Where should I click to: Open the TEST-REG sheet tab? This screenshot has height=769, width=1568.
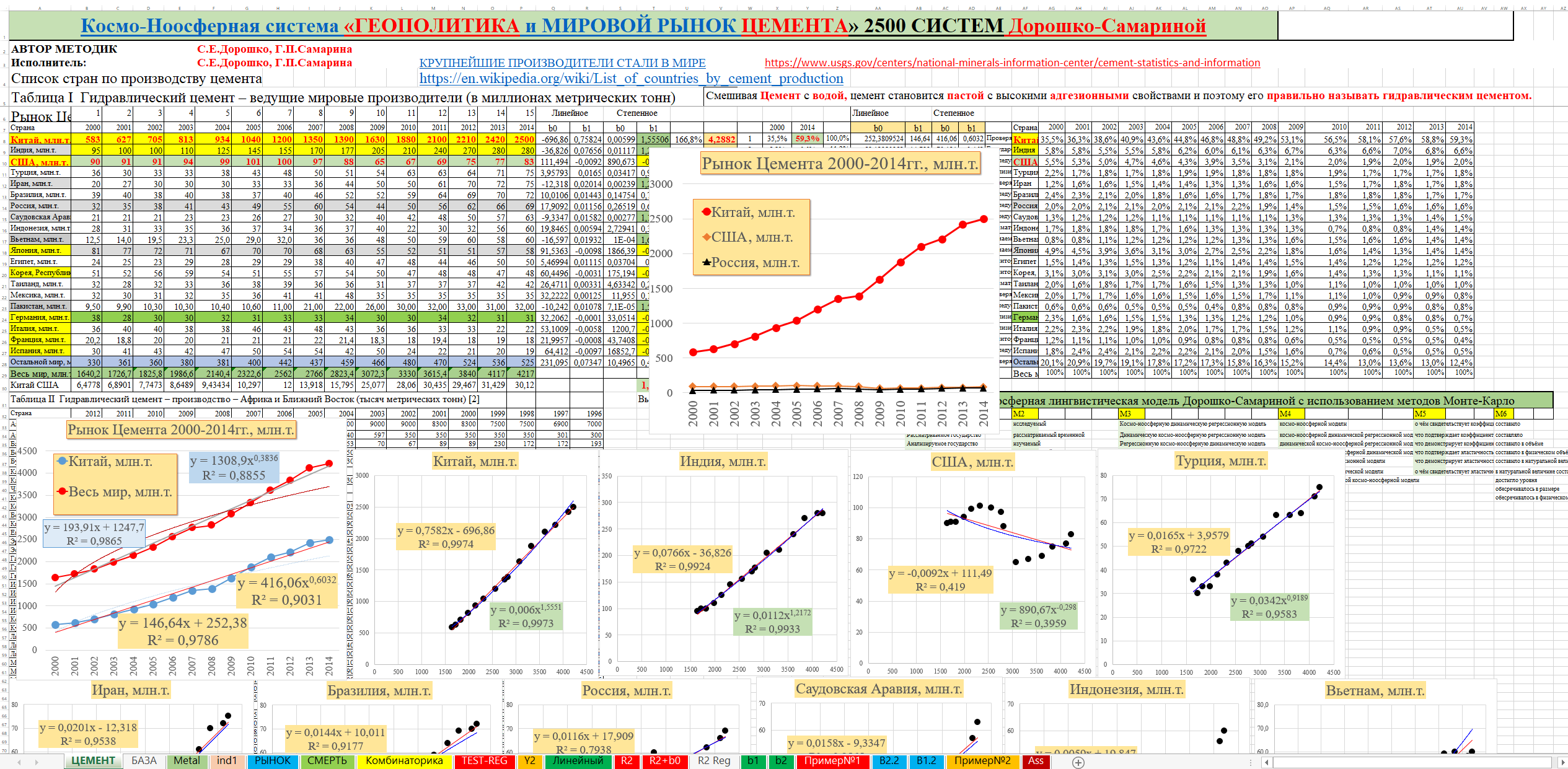[484, 761]
